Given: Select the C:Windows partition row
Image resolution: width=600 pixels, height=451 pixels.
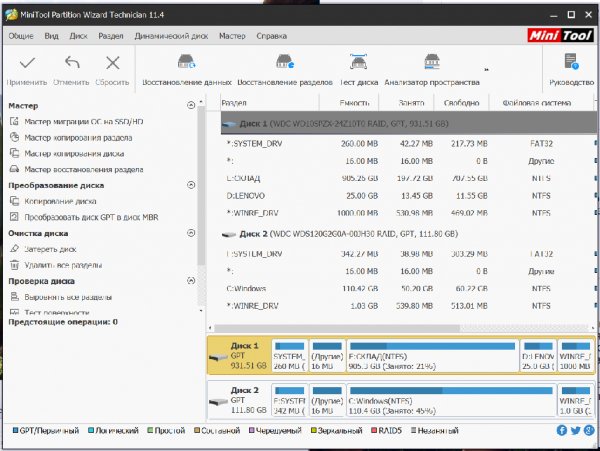Looking at the screenshot, I should tap(409, 289).
